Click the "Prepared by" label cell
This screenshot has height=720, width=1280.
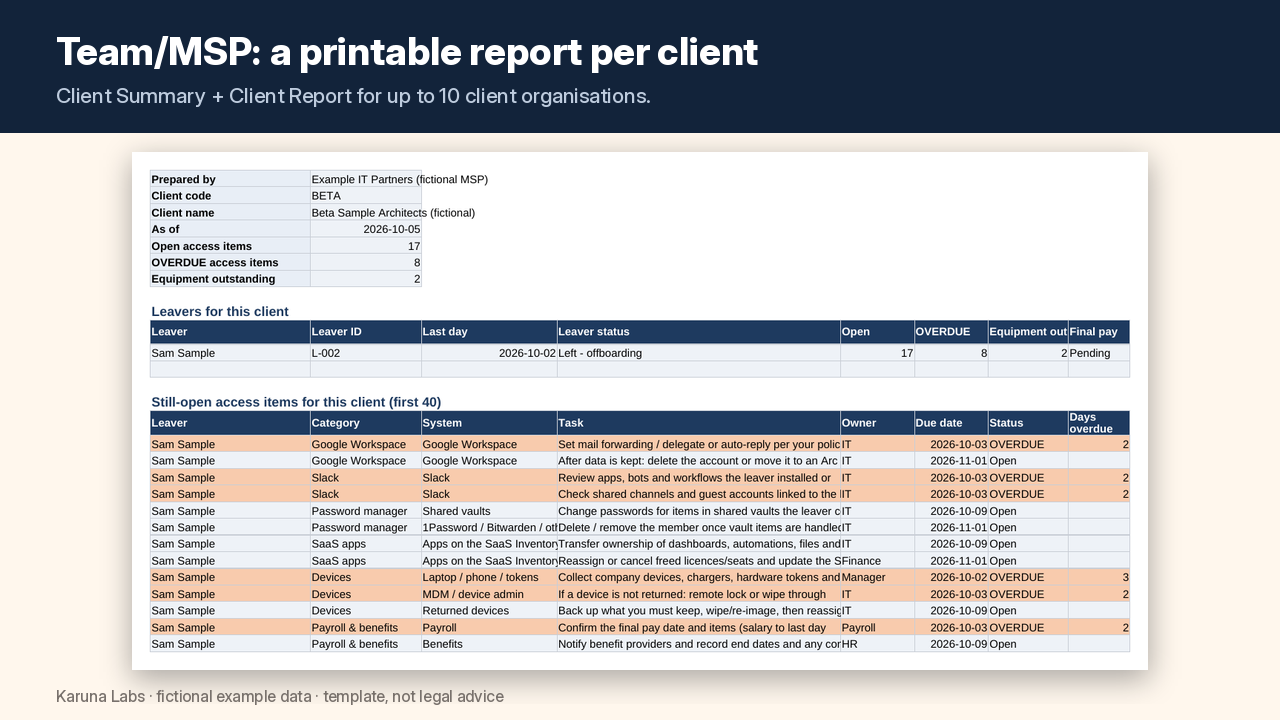[x=230, y=179]
